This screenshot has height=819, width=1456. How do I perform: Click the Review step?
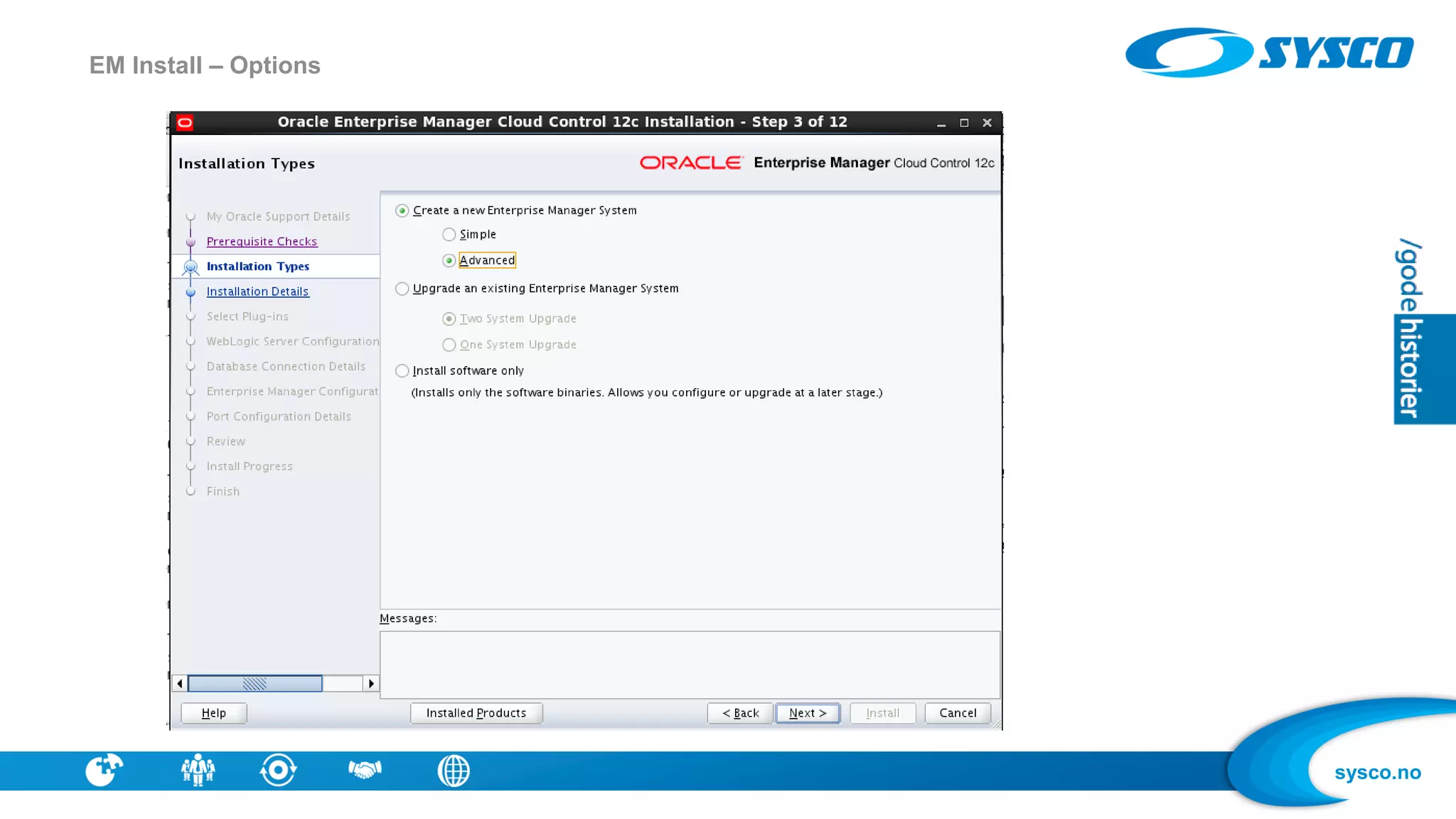pos(226,441)
